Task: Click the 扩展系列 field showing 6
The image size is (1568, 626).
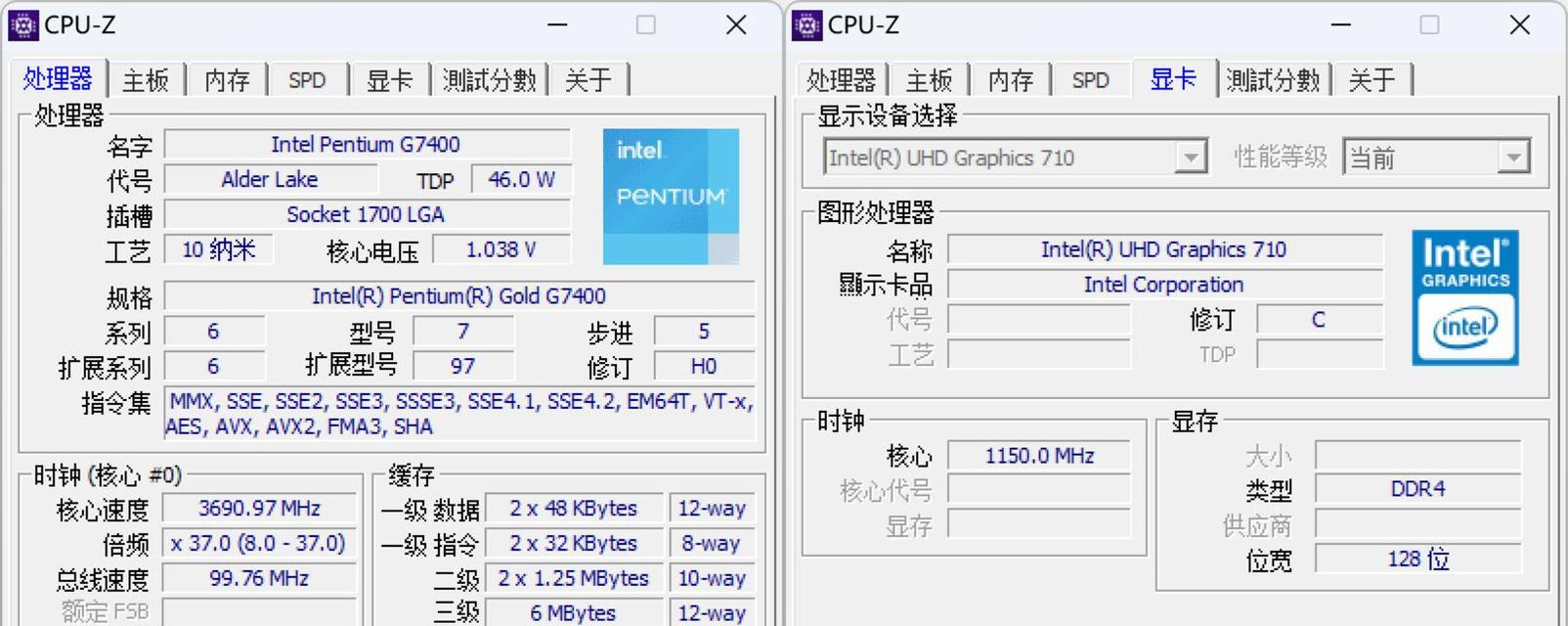Action: click(x=214, y=367)
